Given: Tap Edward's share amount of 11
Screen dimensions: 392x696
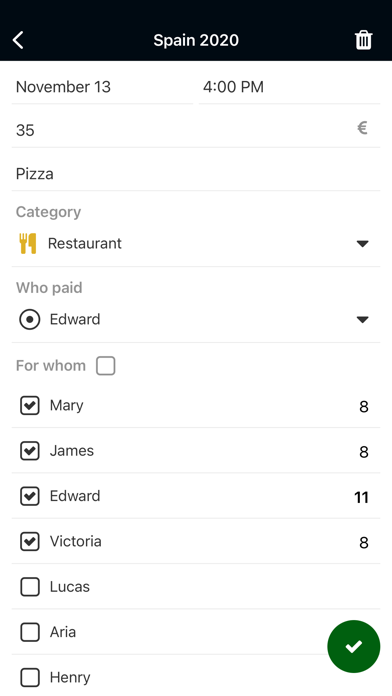Looking at the screenshot, I should 361,497.
